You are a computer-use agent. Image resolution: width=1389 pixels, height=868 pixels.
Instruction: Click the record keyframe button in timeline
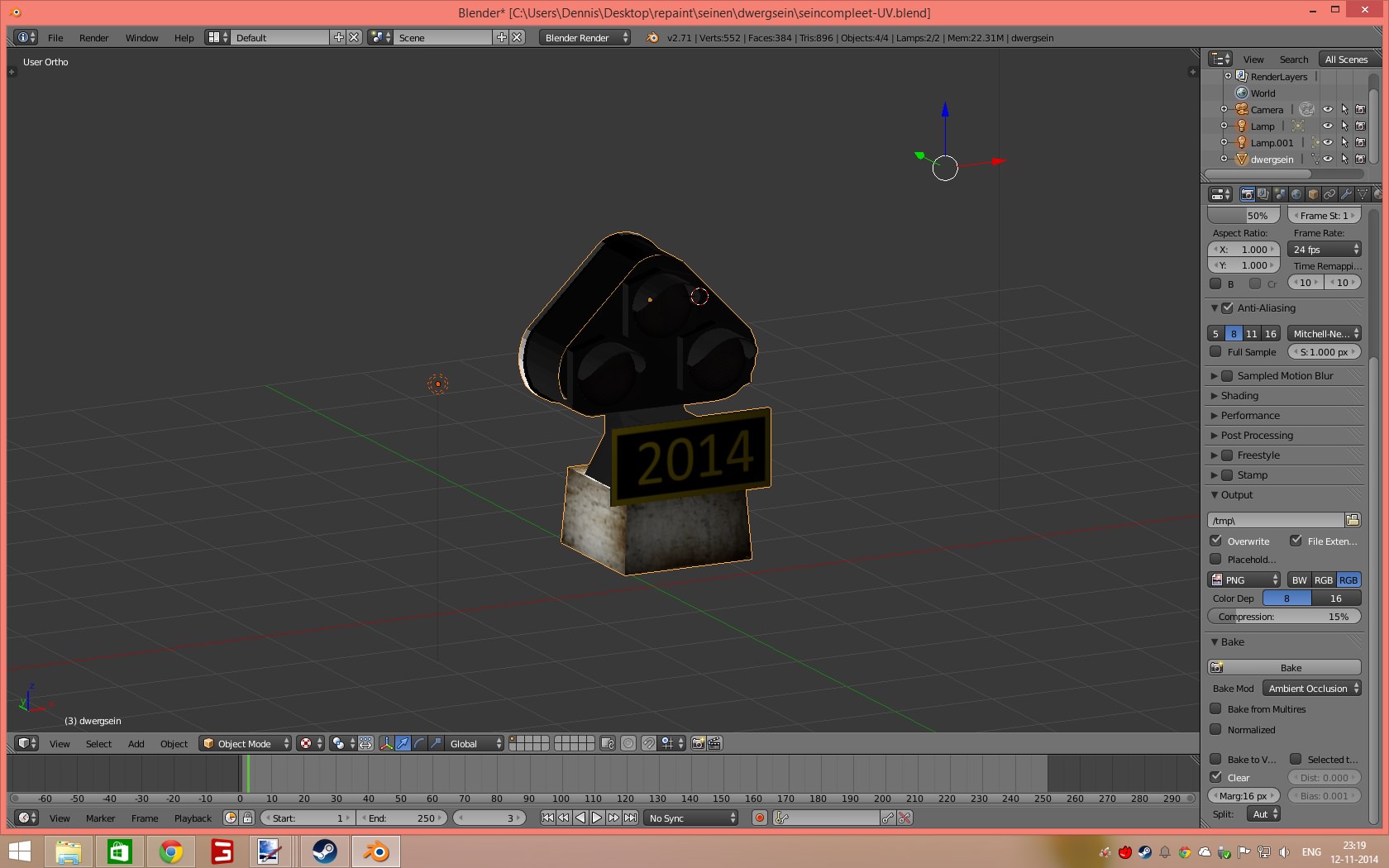[x=759, y=818]
